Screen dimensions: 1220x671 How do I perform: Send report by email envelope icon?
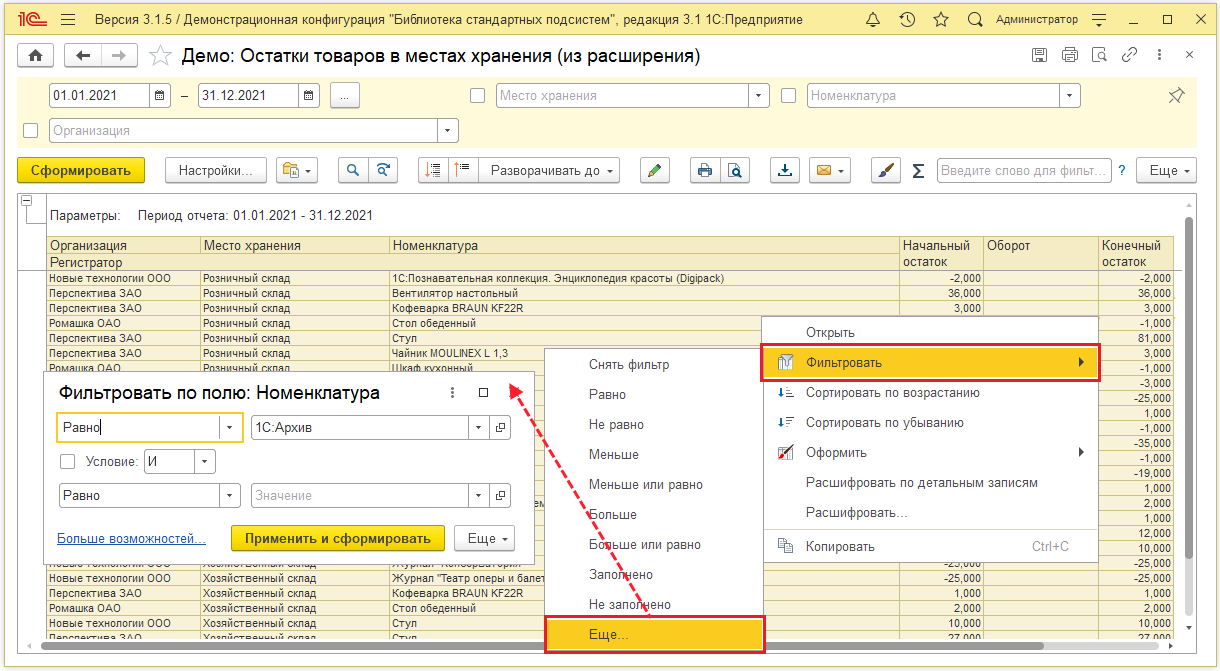point(830,171)
